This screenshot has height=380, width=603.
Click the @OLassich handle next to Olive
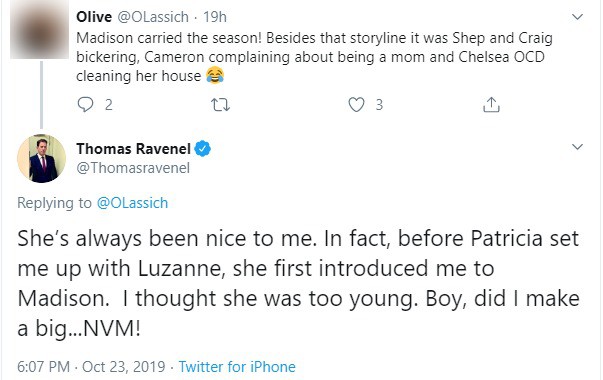coord(153,17)
